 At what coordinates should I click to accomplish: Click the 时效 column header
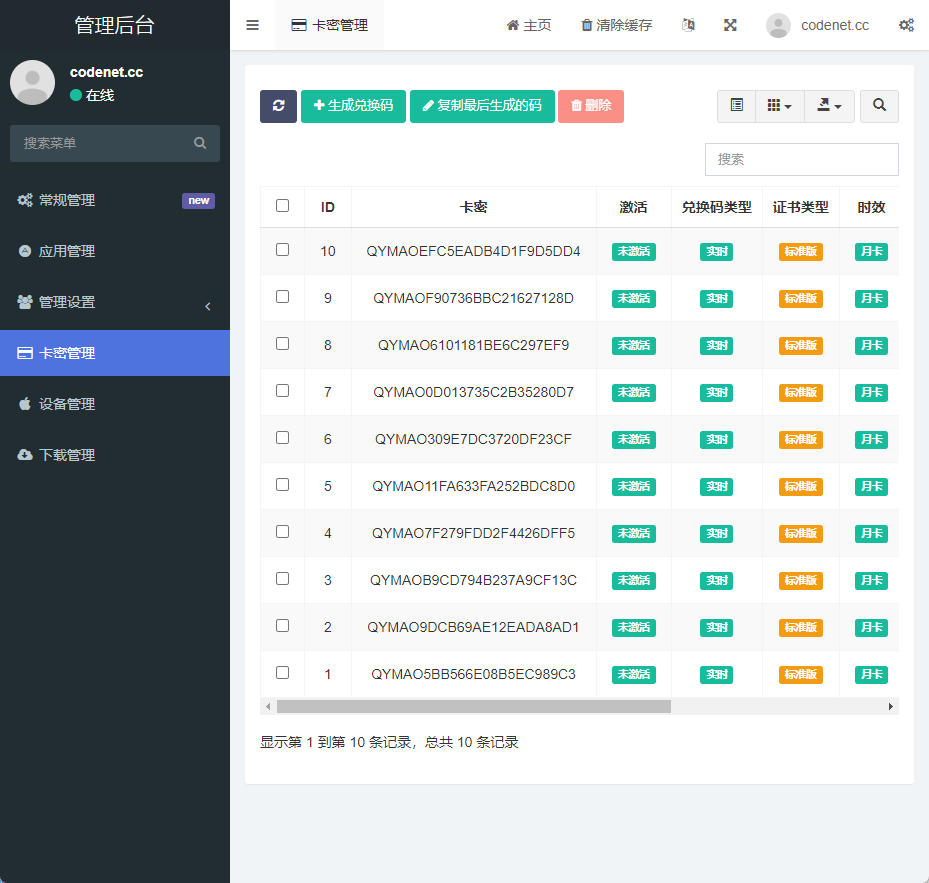tap(871, 207)
